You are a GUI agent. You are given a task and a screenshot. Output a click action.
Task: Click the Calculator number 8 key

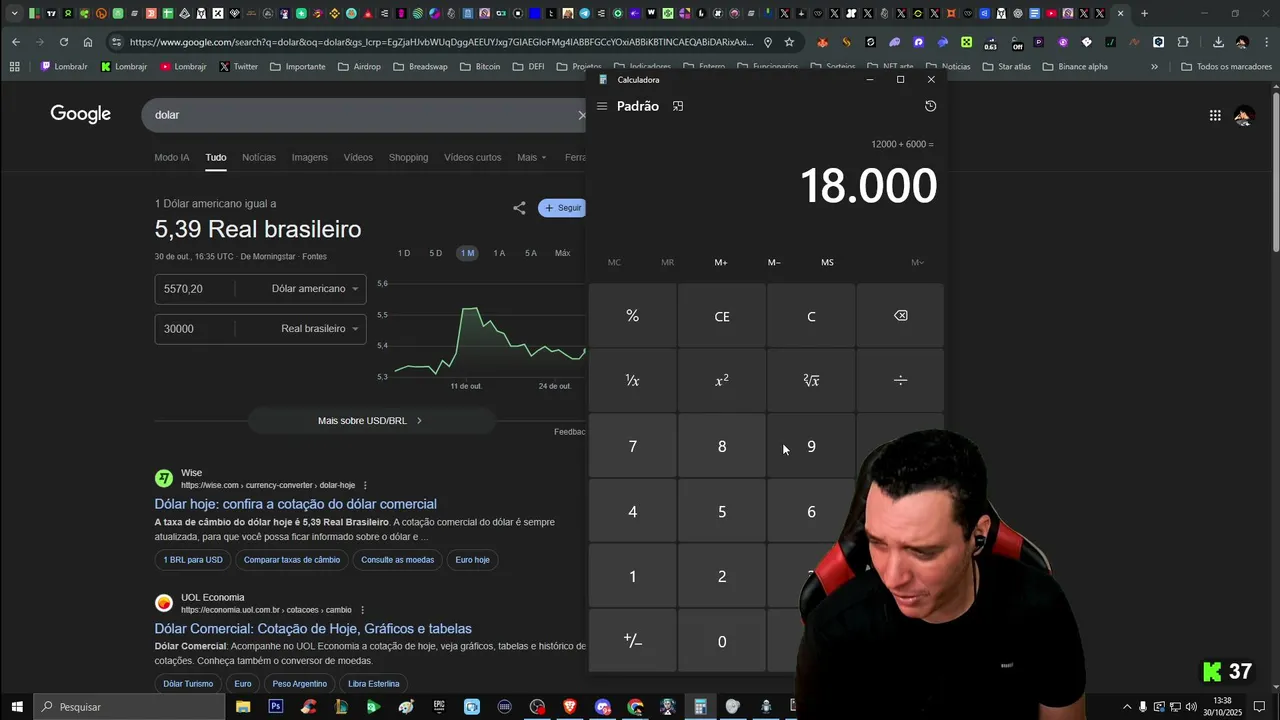point(721,446)
